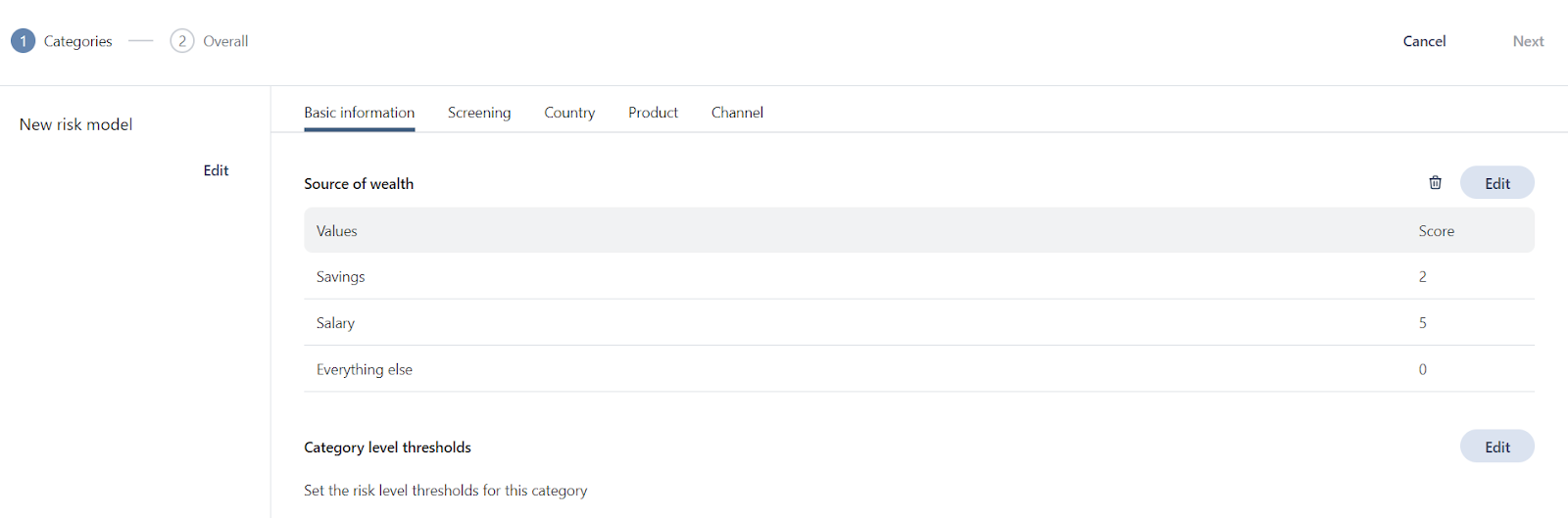Click the New risk model title
1568x518 pixels.
75,124
